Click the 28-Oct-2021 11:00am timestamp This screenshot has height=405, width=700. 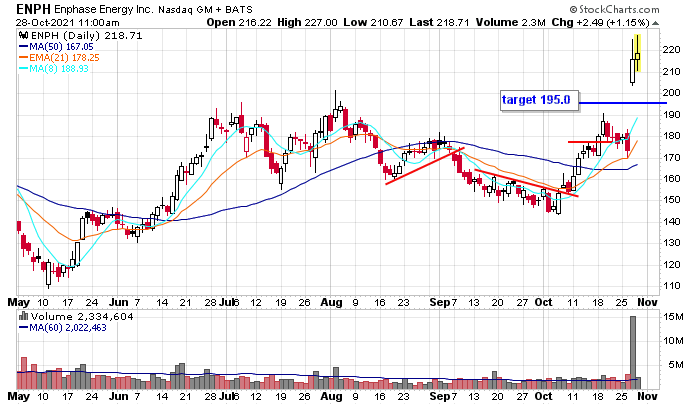(67, 22)
